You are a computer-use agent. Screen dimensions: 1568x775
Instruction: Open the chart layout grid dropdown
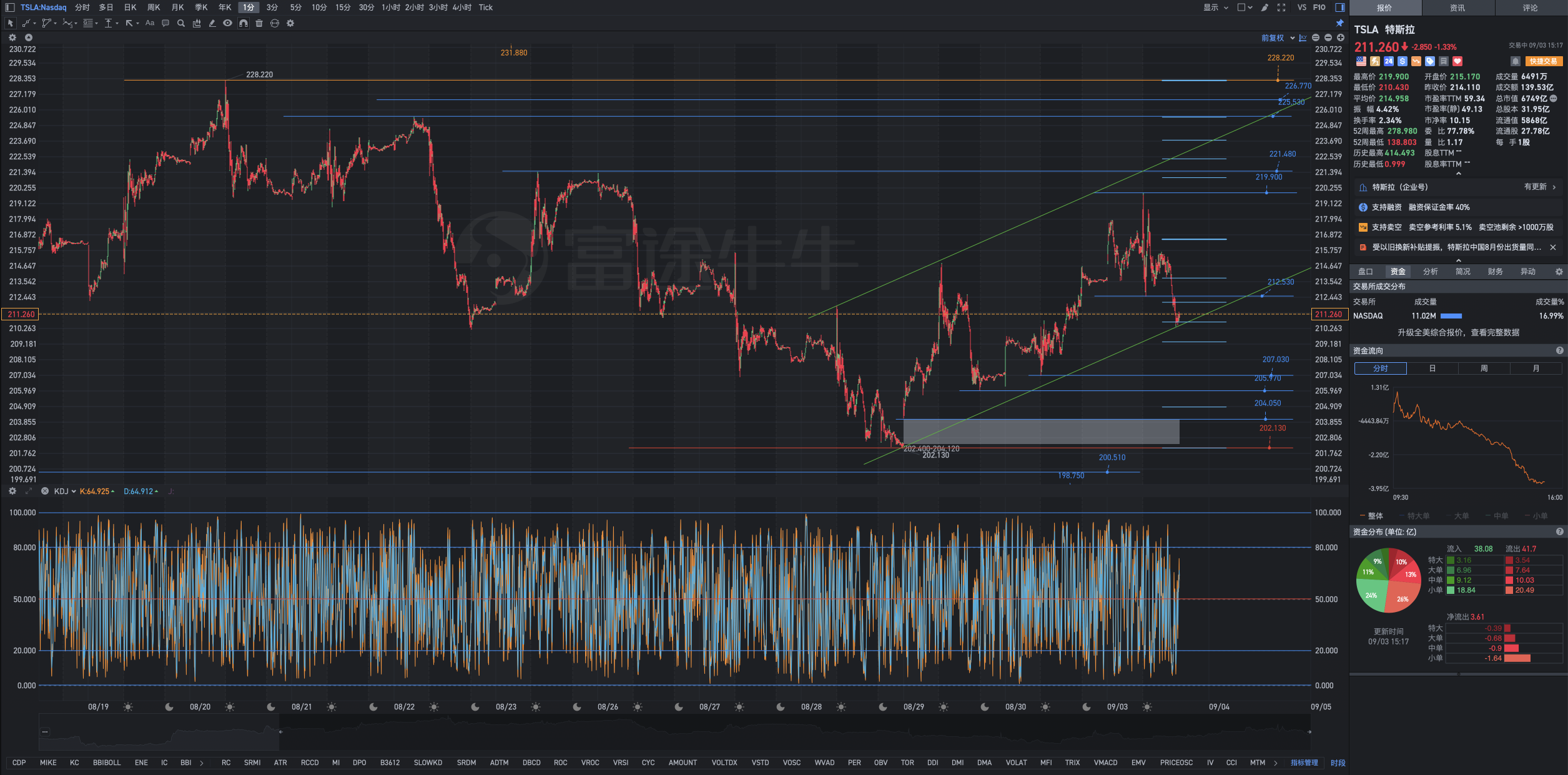tap(1245, 7)
